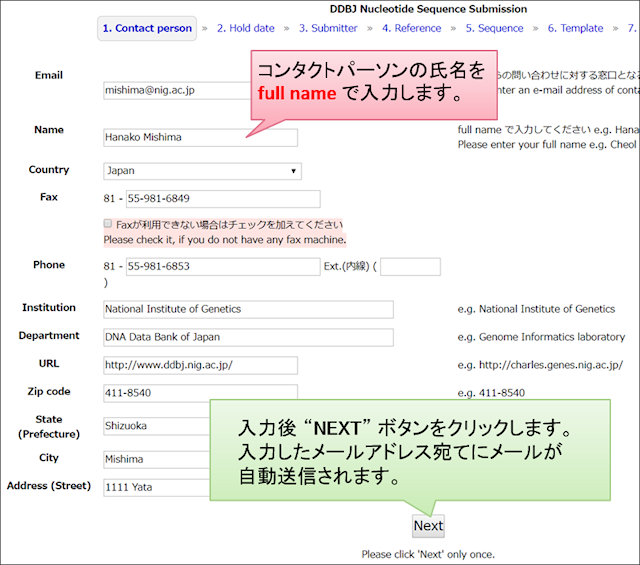Click the Institution input field
Screen dimensions: 640x565
pos(248,309)
